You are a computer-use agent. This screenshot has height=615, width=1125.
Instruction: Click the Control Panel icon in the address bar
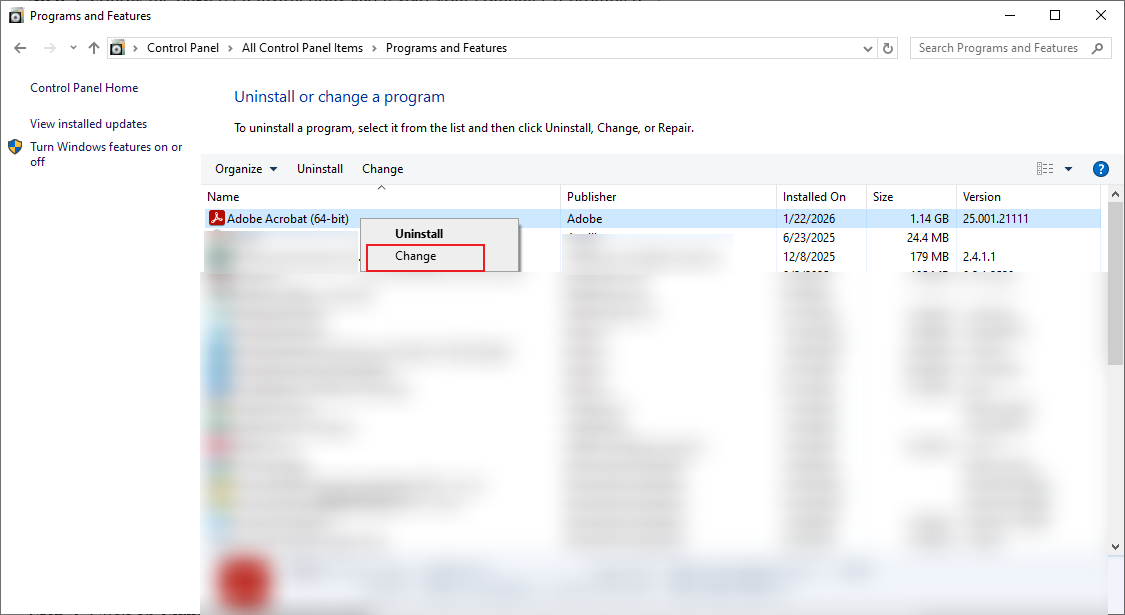(x=117, y=47)
